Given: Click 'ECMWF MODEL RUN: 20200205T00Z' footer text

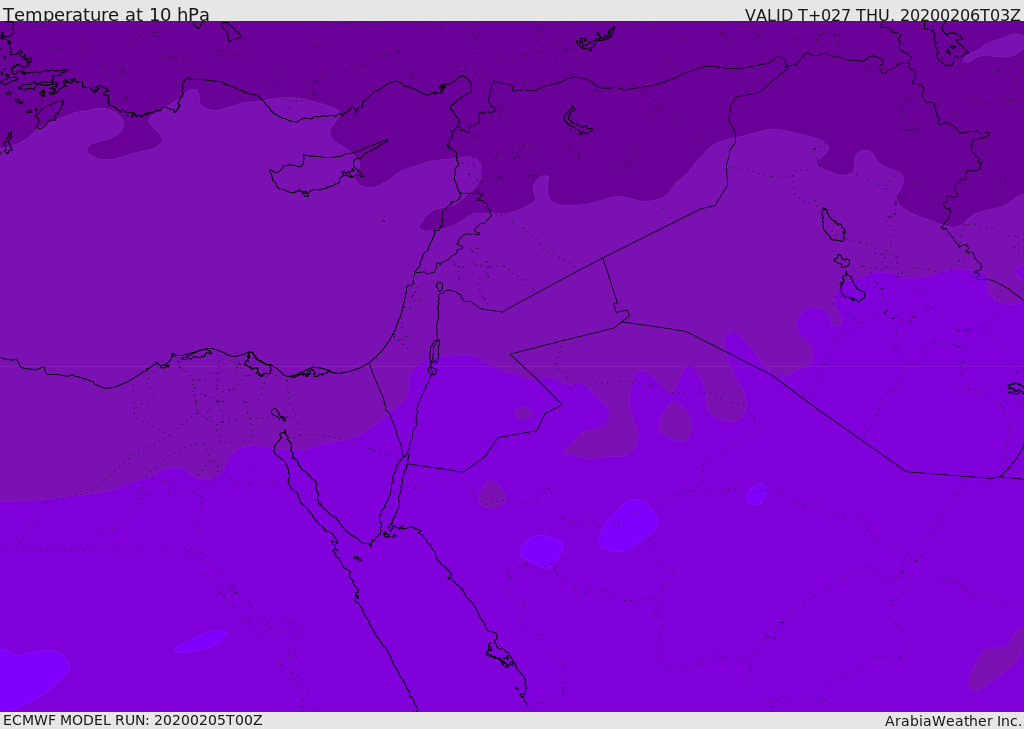Looking at the screenshot, I should coord(133,720).
